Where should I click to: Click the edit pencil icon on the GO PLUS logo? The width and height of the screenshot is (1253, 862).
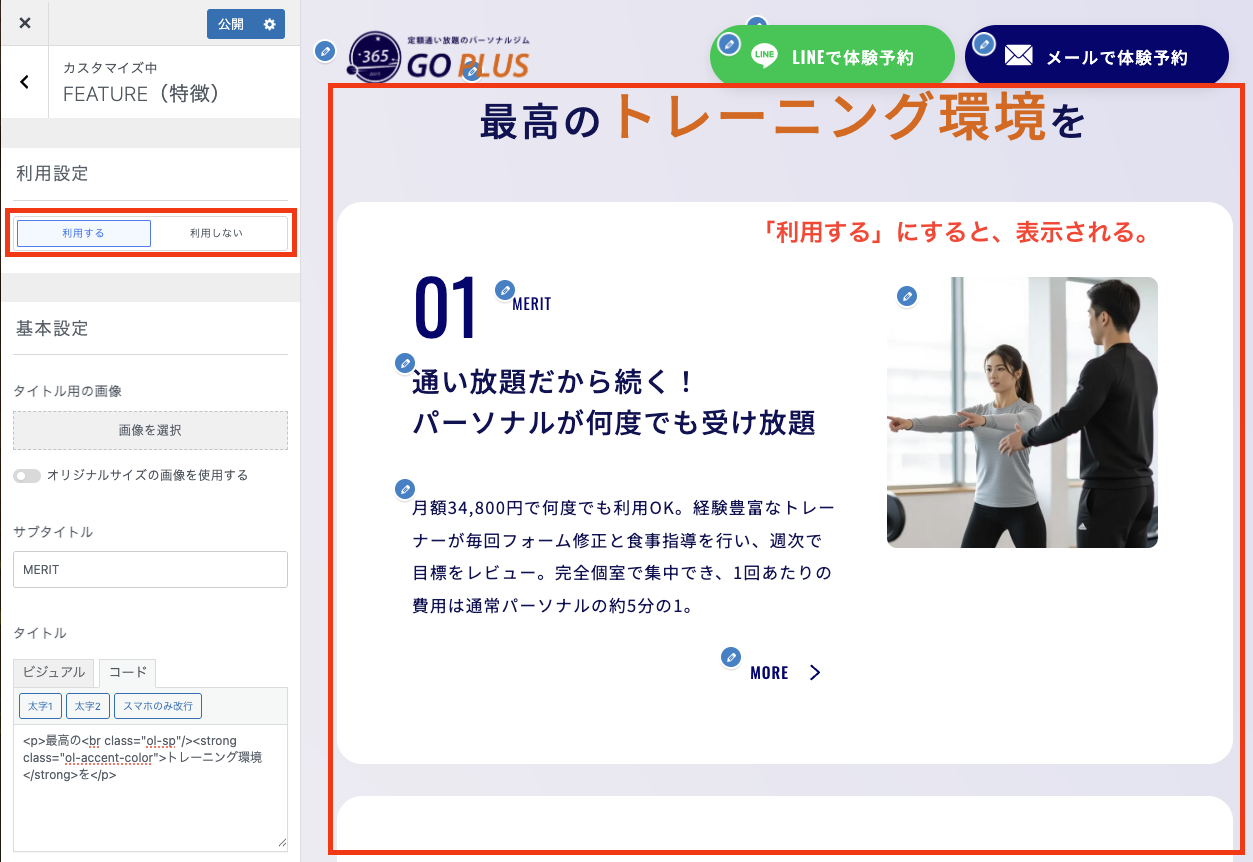pos(325,52)
